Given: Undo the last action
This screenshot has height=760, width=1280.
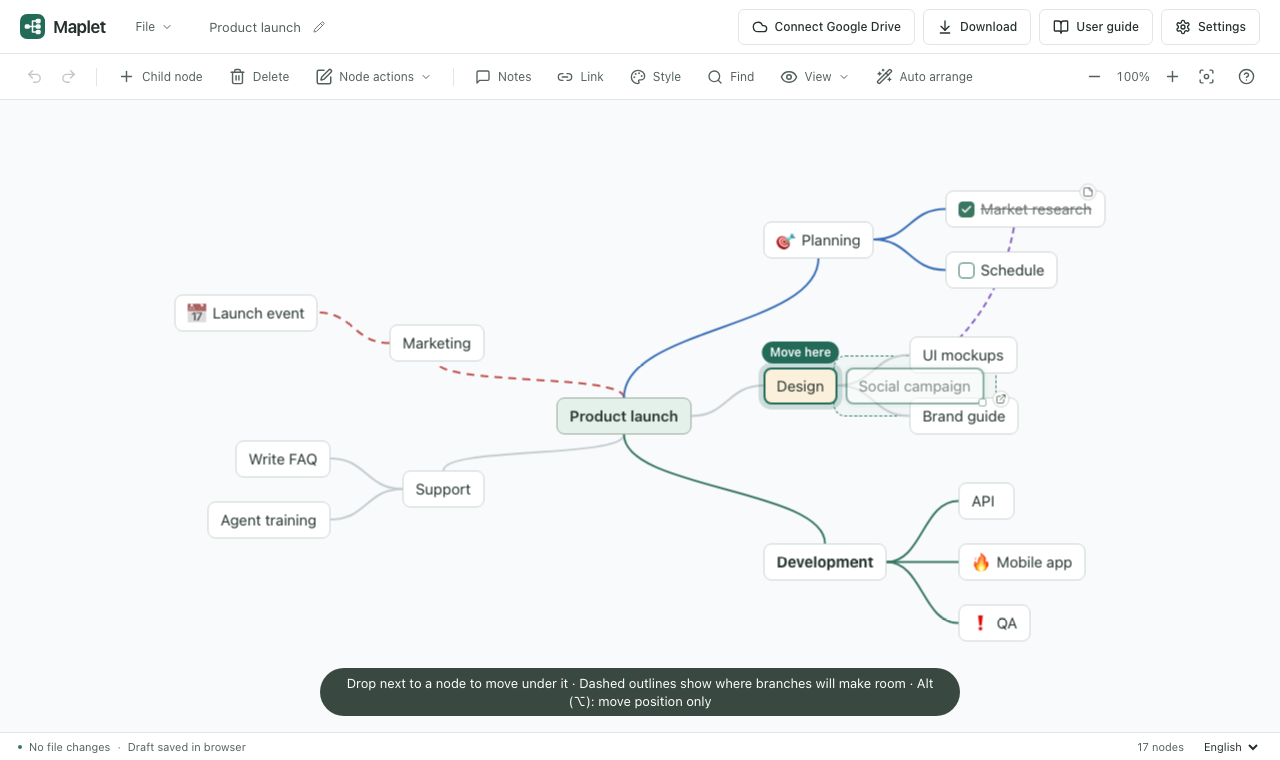Looking at the screenshot, I should (x=35, y=77).
